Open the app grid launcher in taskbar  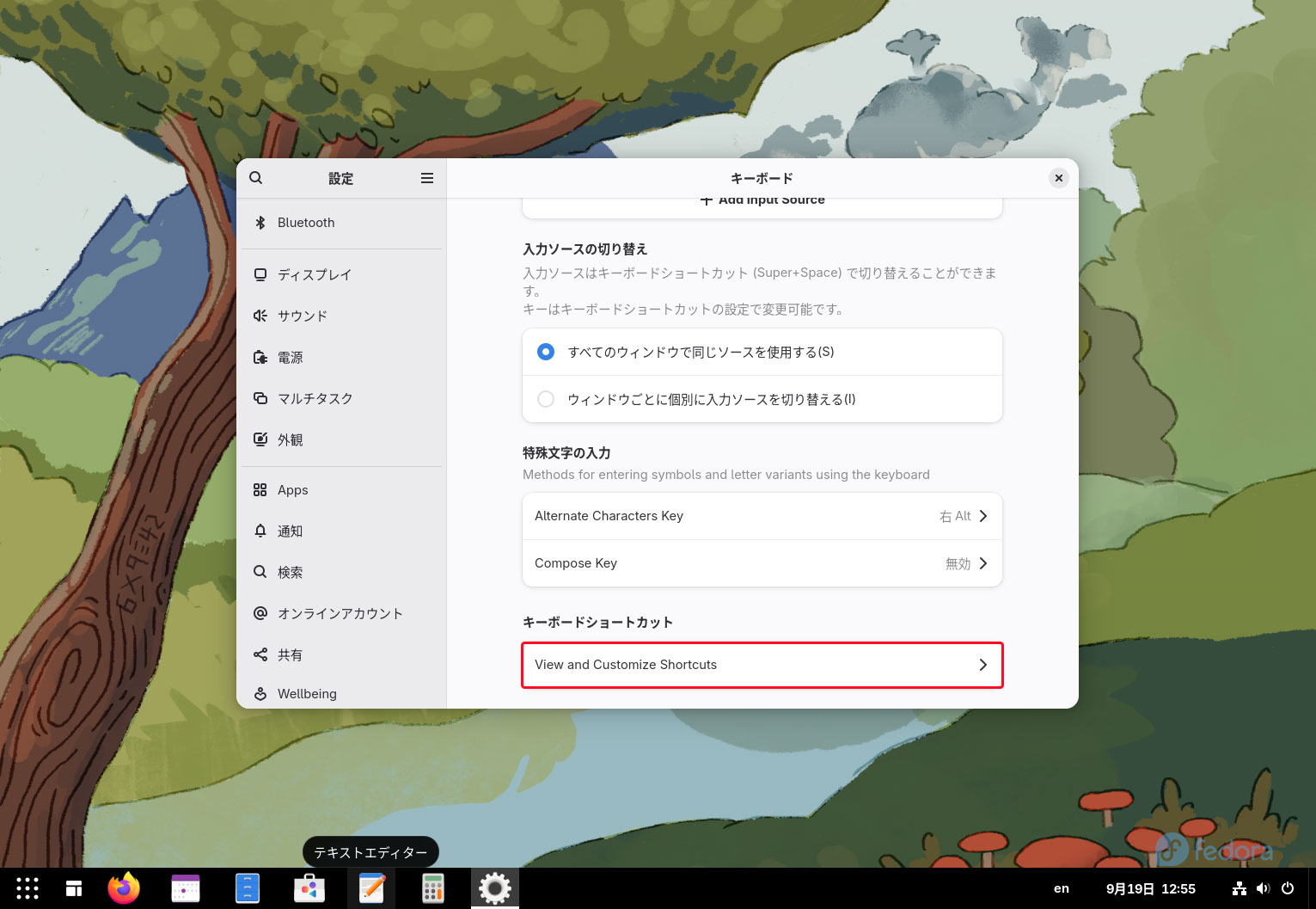(28, 888)
